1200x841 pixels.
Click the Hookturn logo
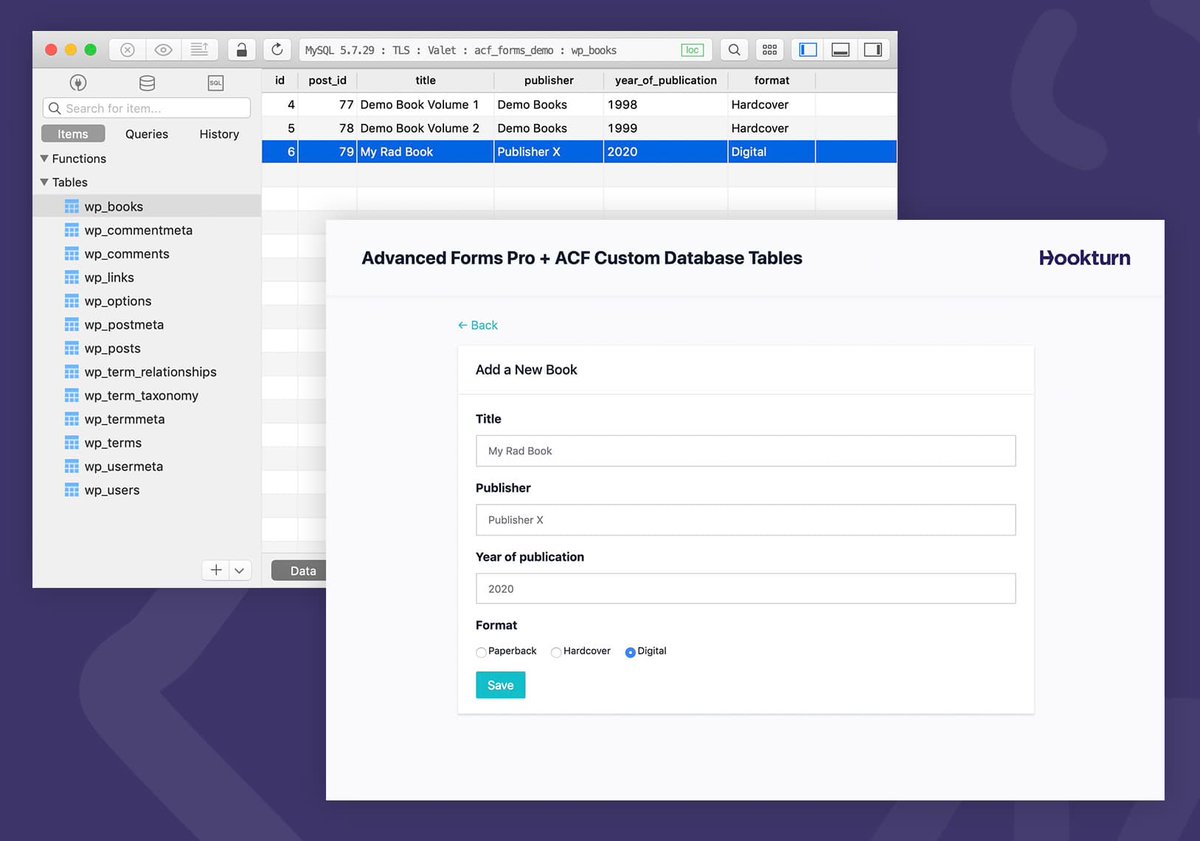[1085, 258]
